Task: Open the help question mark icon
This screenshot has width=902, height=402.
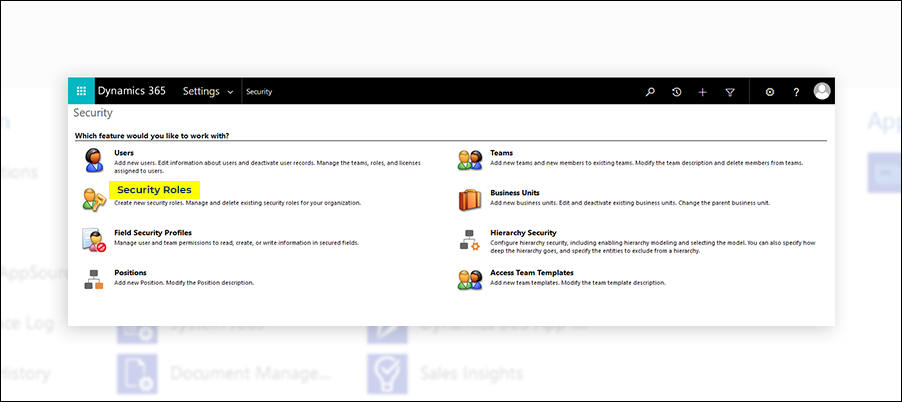Action: (x=796, y=91)
